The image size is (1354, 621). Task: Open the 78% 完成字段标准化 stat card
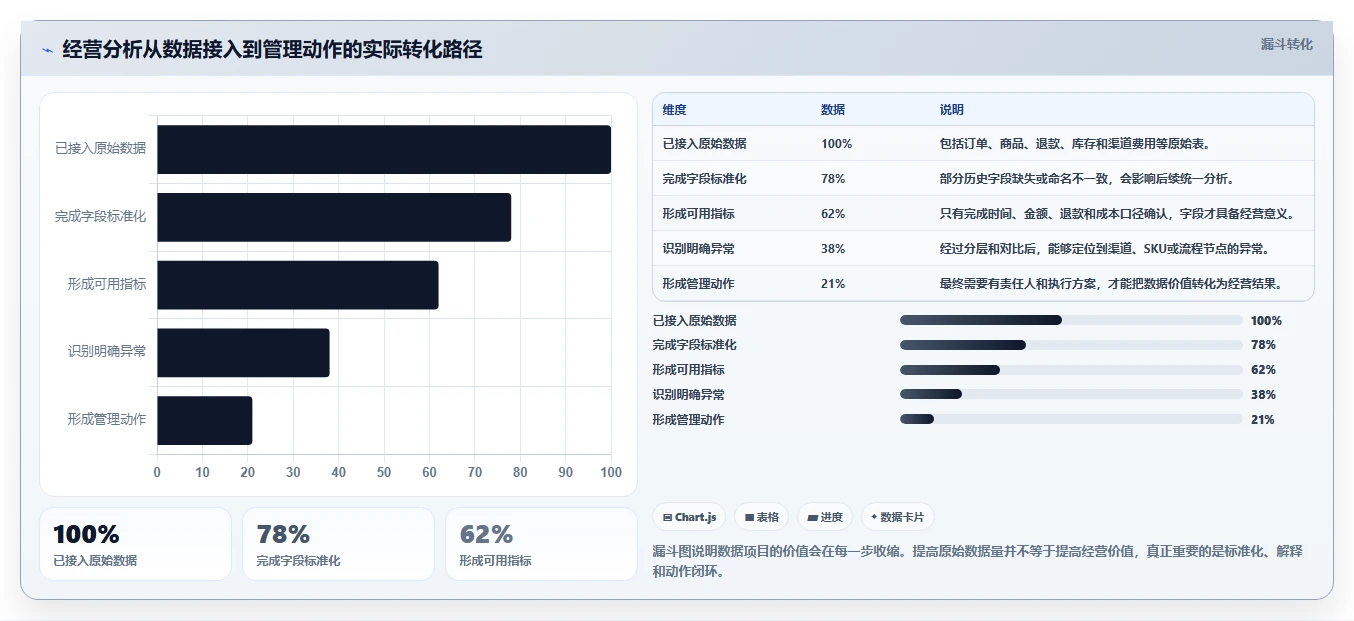[x=338, y=544]
